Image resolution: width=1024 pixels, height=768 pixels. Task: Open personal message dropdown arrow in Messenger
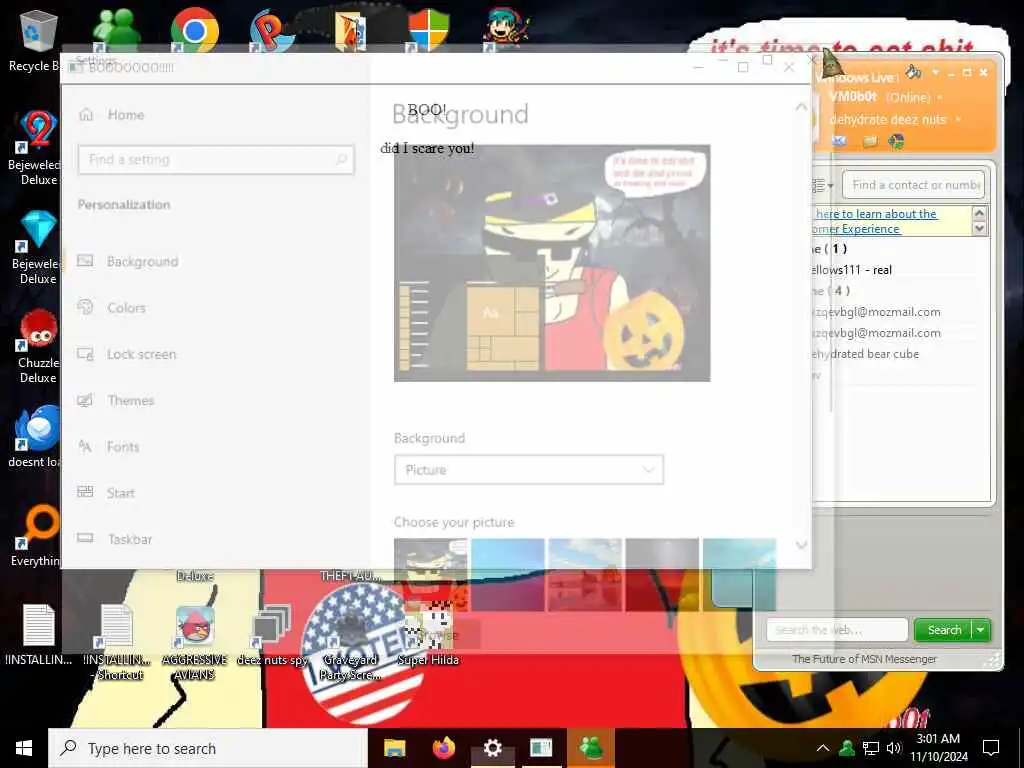958,120
